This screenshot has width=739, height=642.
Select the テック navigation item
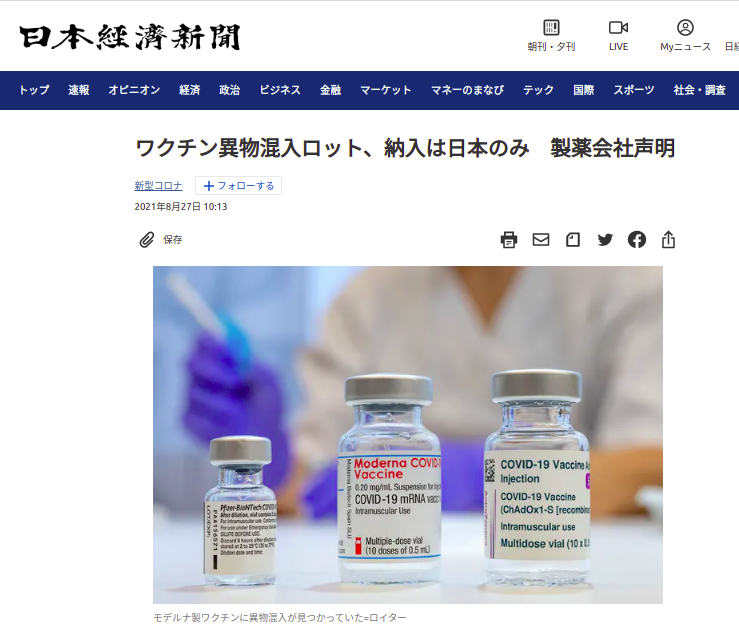tap(538, 90)
